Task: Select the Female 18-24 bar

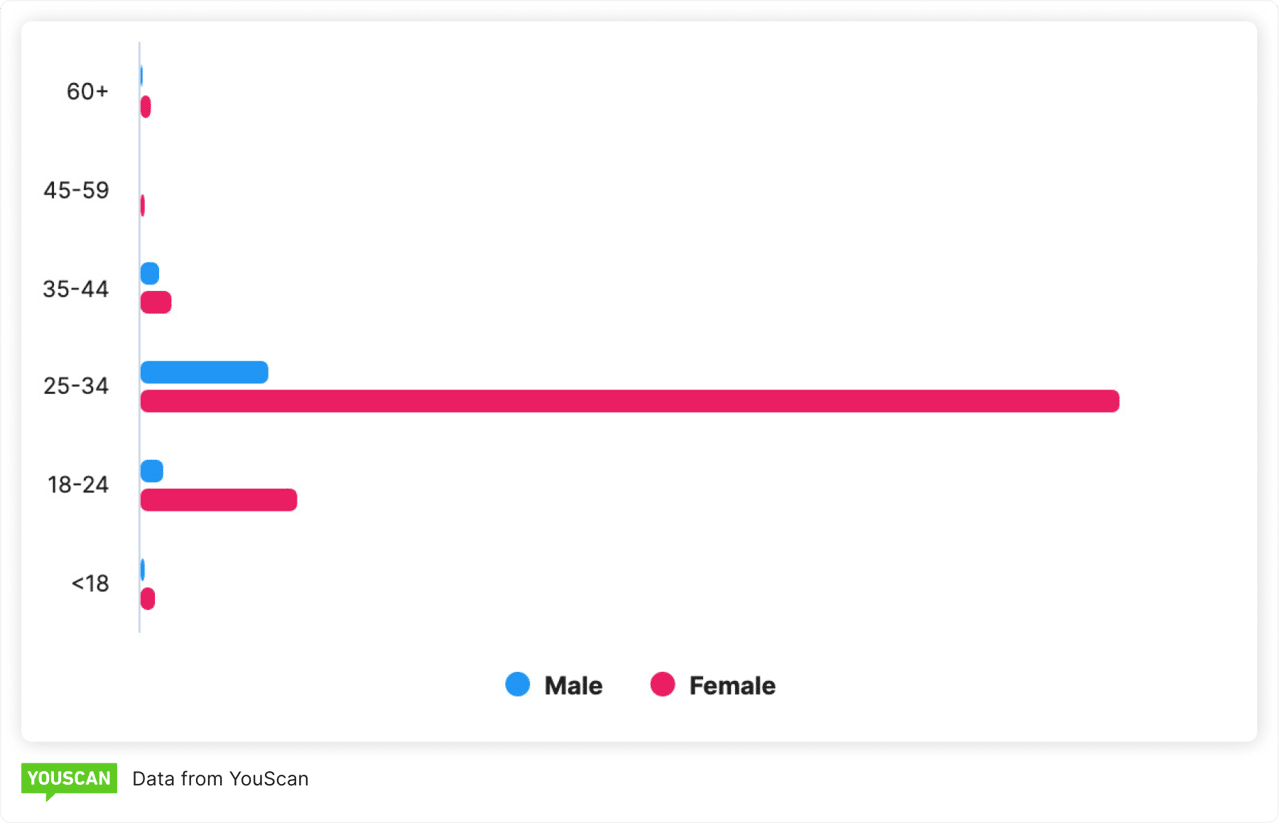Action: pyautogui.click(x=218, y=500)
